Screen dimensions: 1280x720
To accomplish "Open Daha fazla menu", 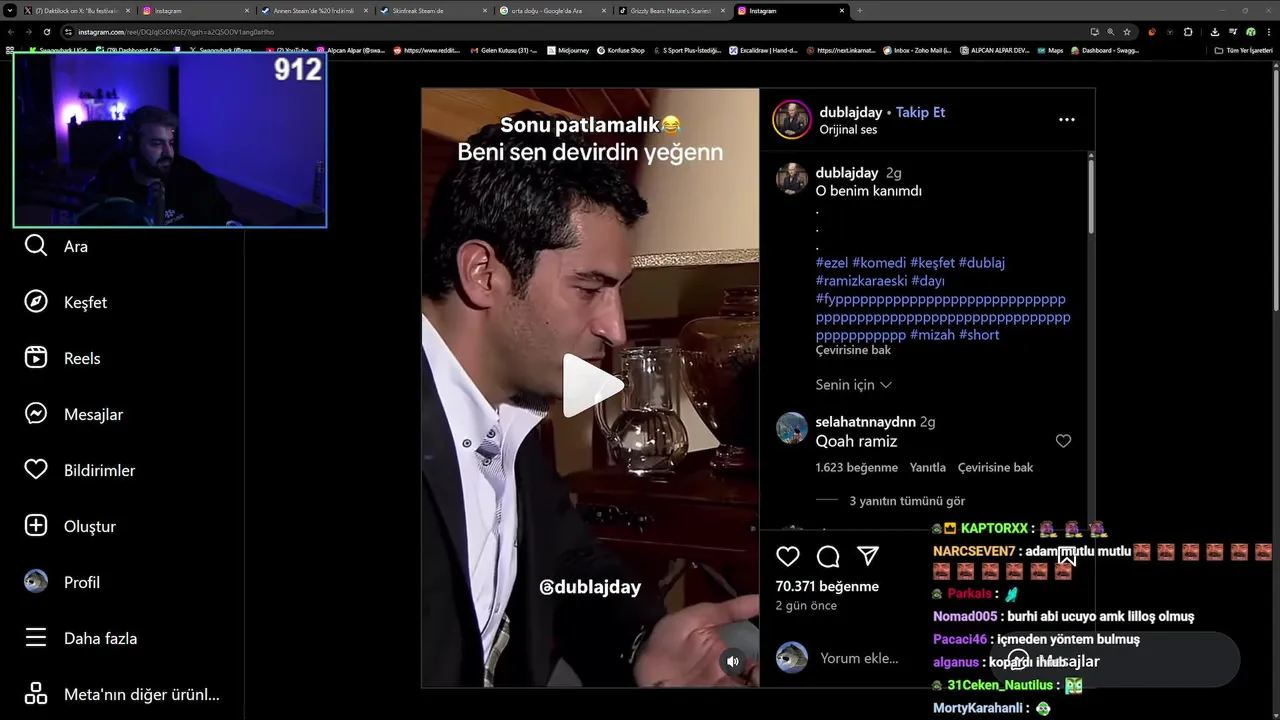I will (80, 638).
